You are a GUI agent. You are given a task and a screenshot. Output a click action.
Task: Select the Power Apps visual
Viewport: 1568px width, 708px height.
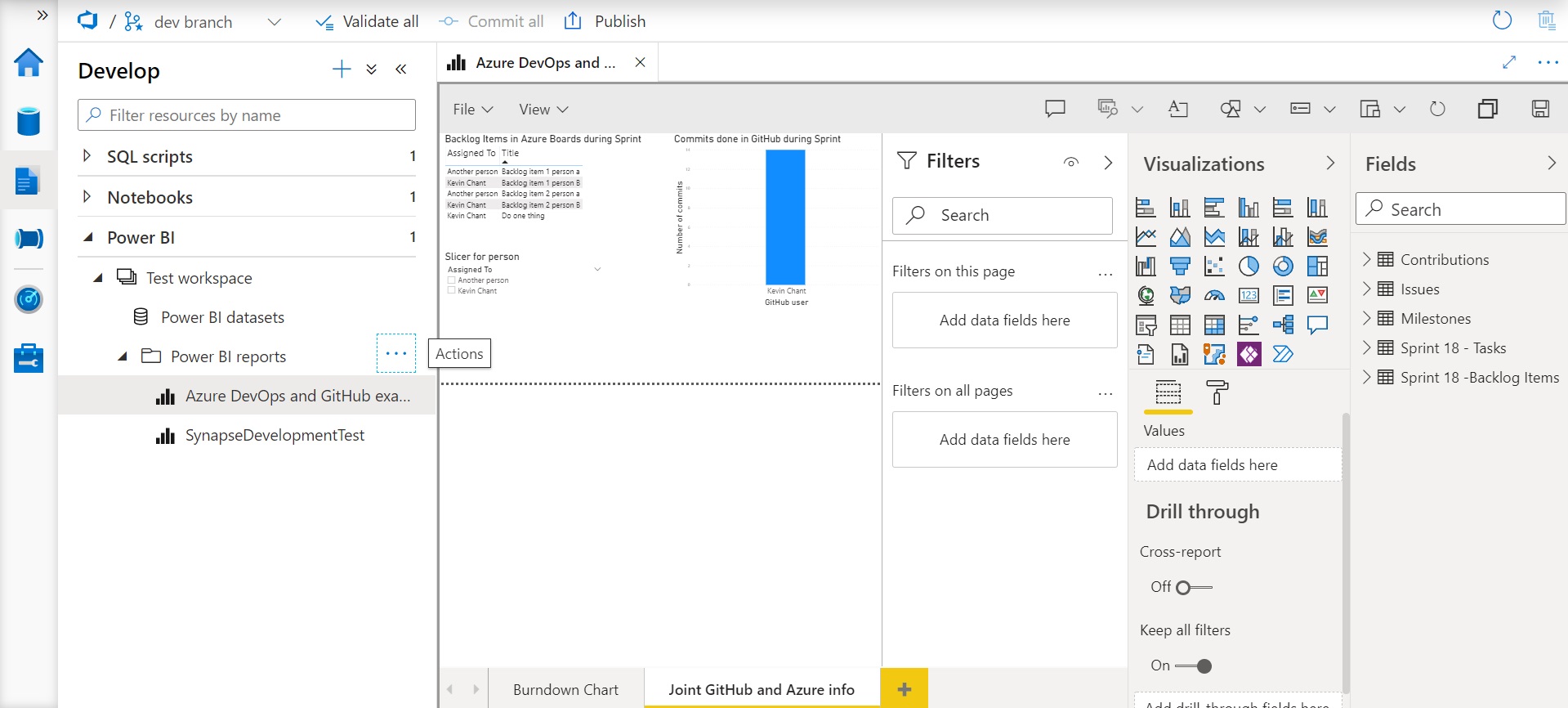click(1249, 354)
